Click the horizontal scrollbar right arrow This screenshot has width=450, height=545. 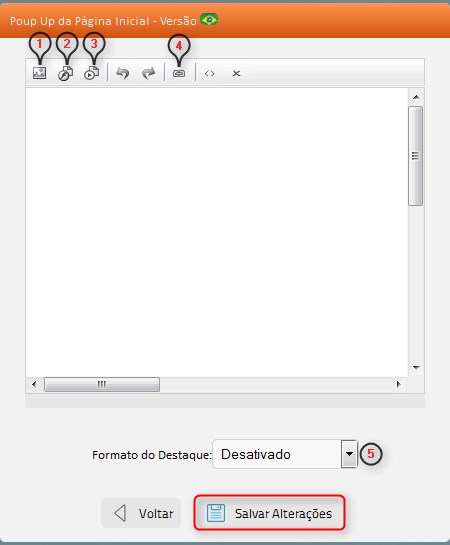[398, 384]
